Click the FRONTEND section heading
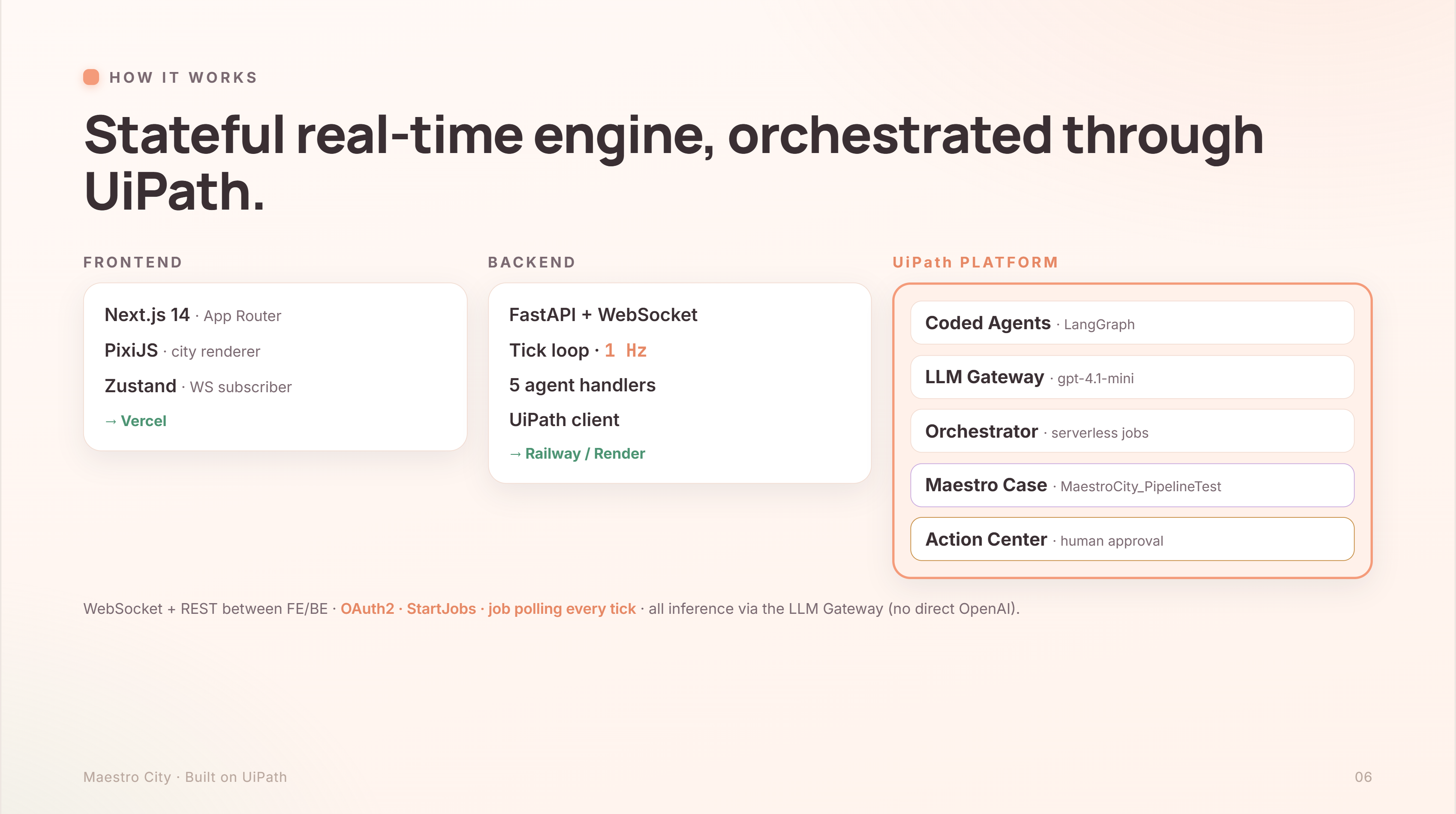This screenshot has height=814, width=1456. (x=133, y=262)
